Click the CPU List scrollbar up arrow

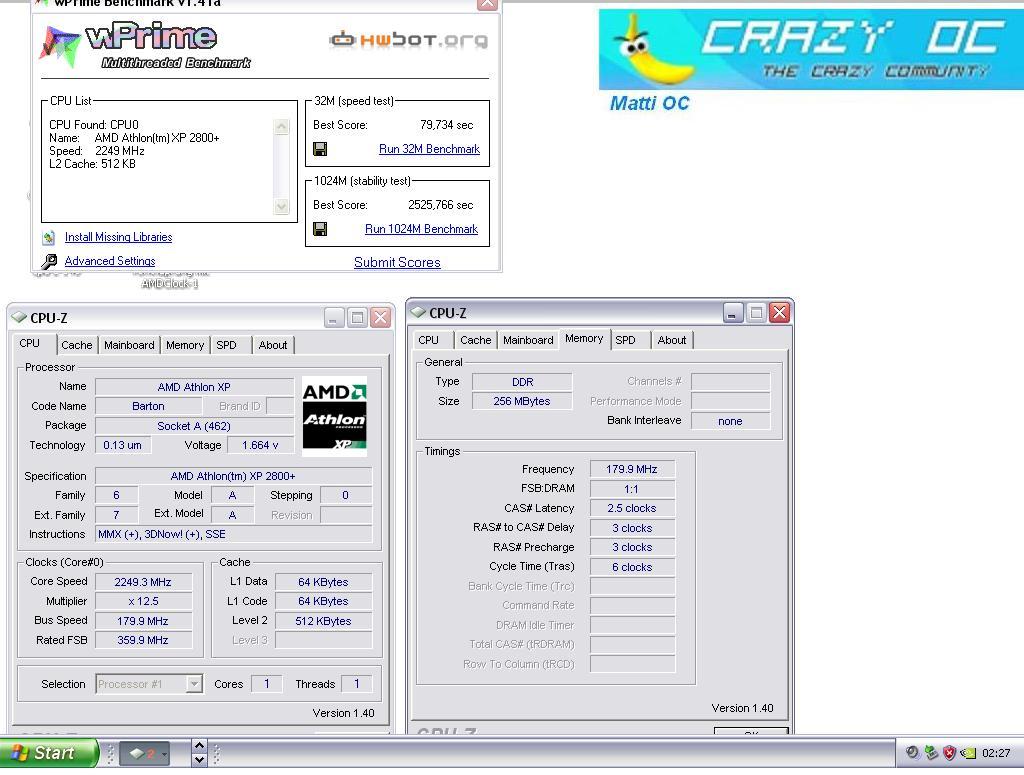281,127
